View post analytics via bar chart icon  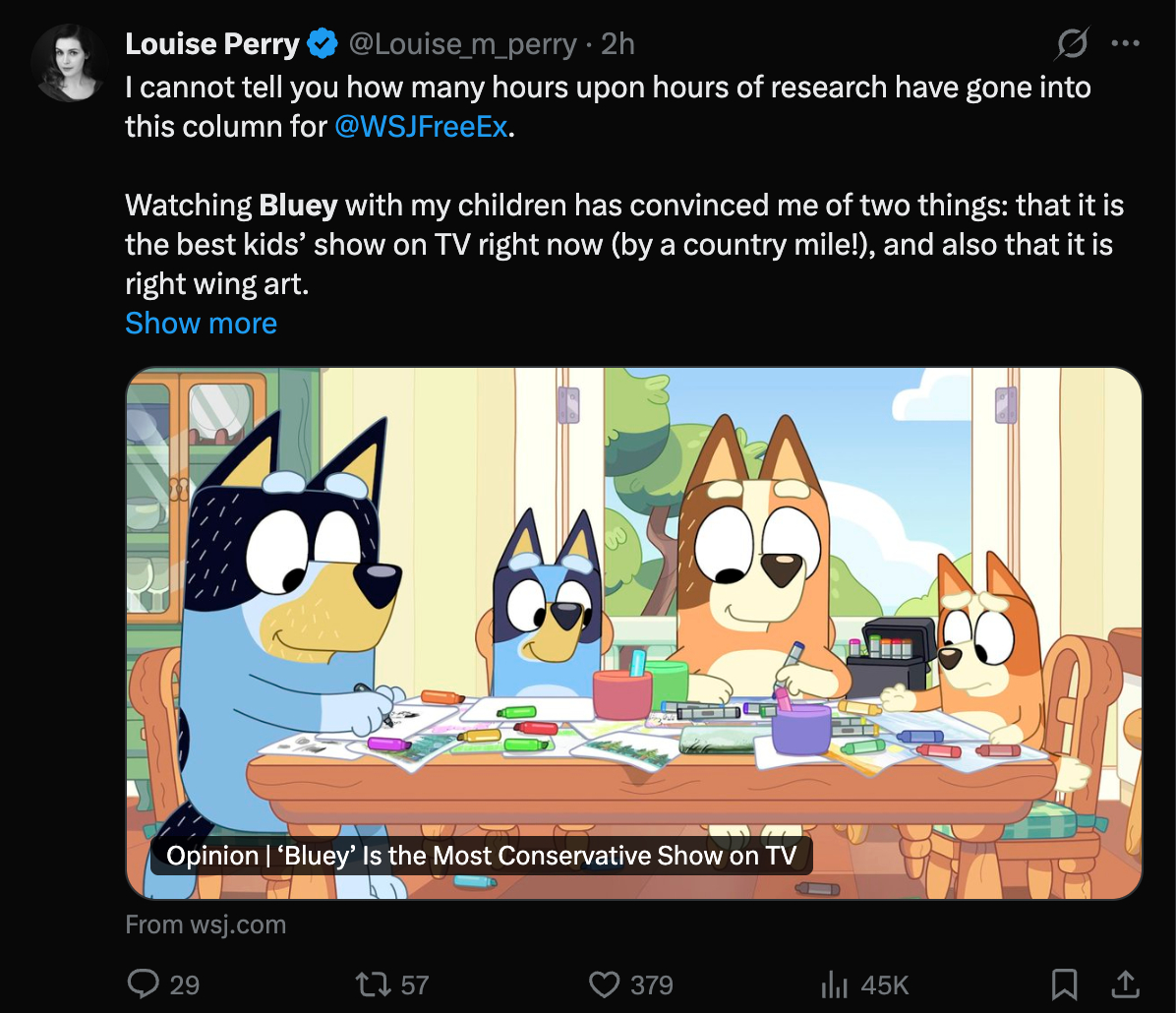pyautogui.click(x=834, y=984)
